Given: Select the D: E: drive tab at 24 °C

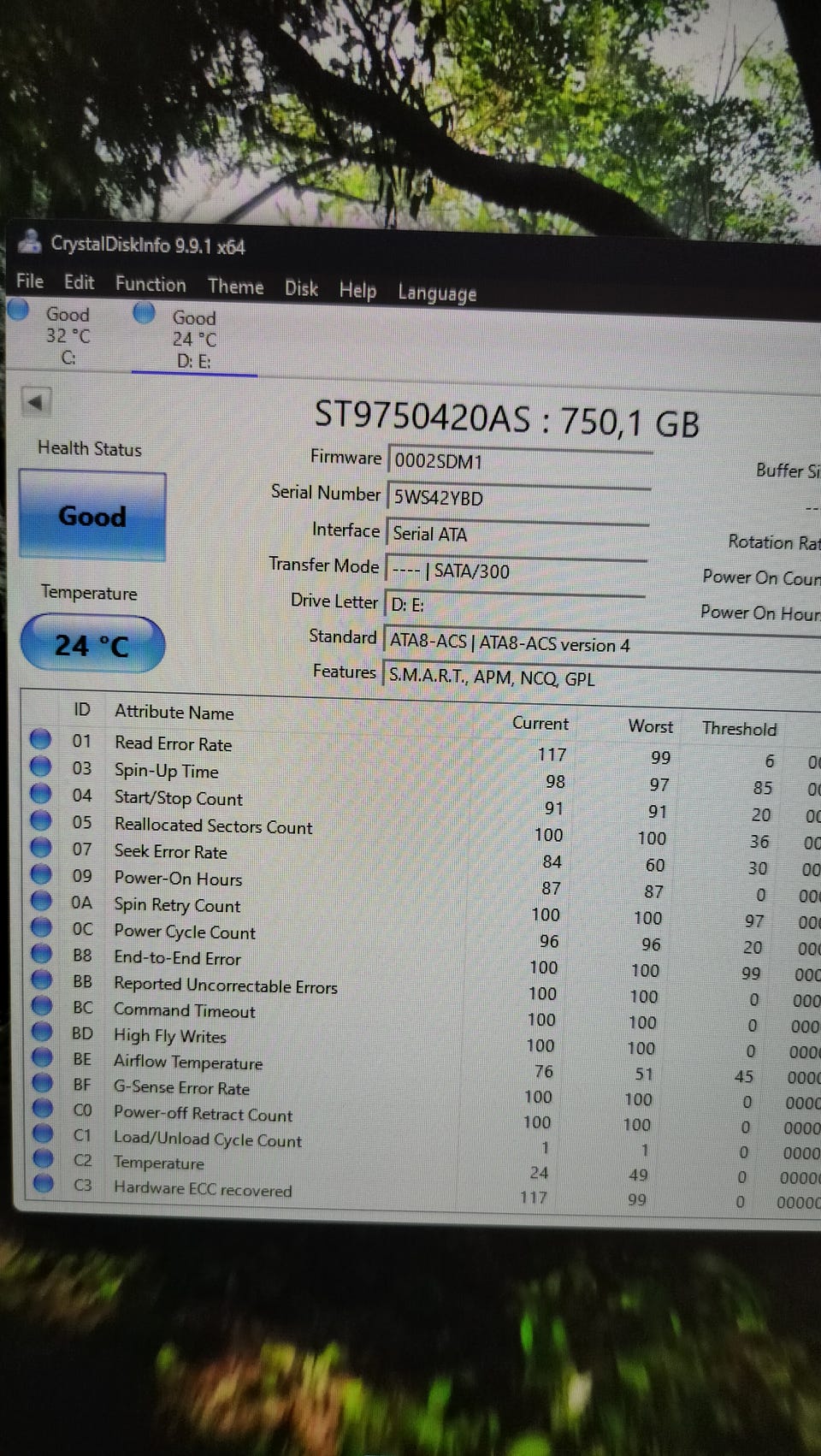Looking at the screenshot, I should pos(194,339).
